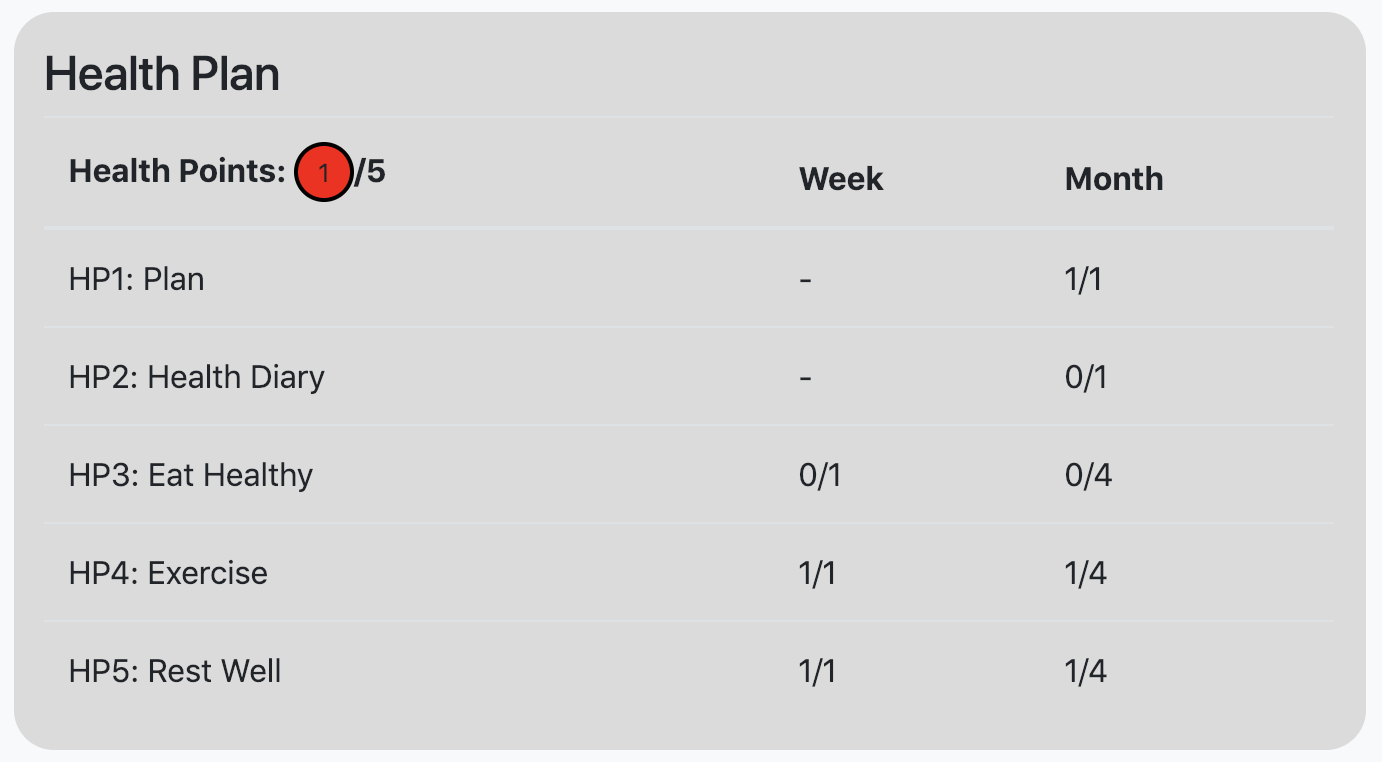Image resolution: width=1382 pixels, height=762 pixels.
Task: Click the Health Plan heading
Action: click(162, 75)
